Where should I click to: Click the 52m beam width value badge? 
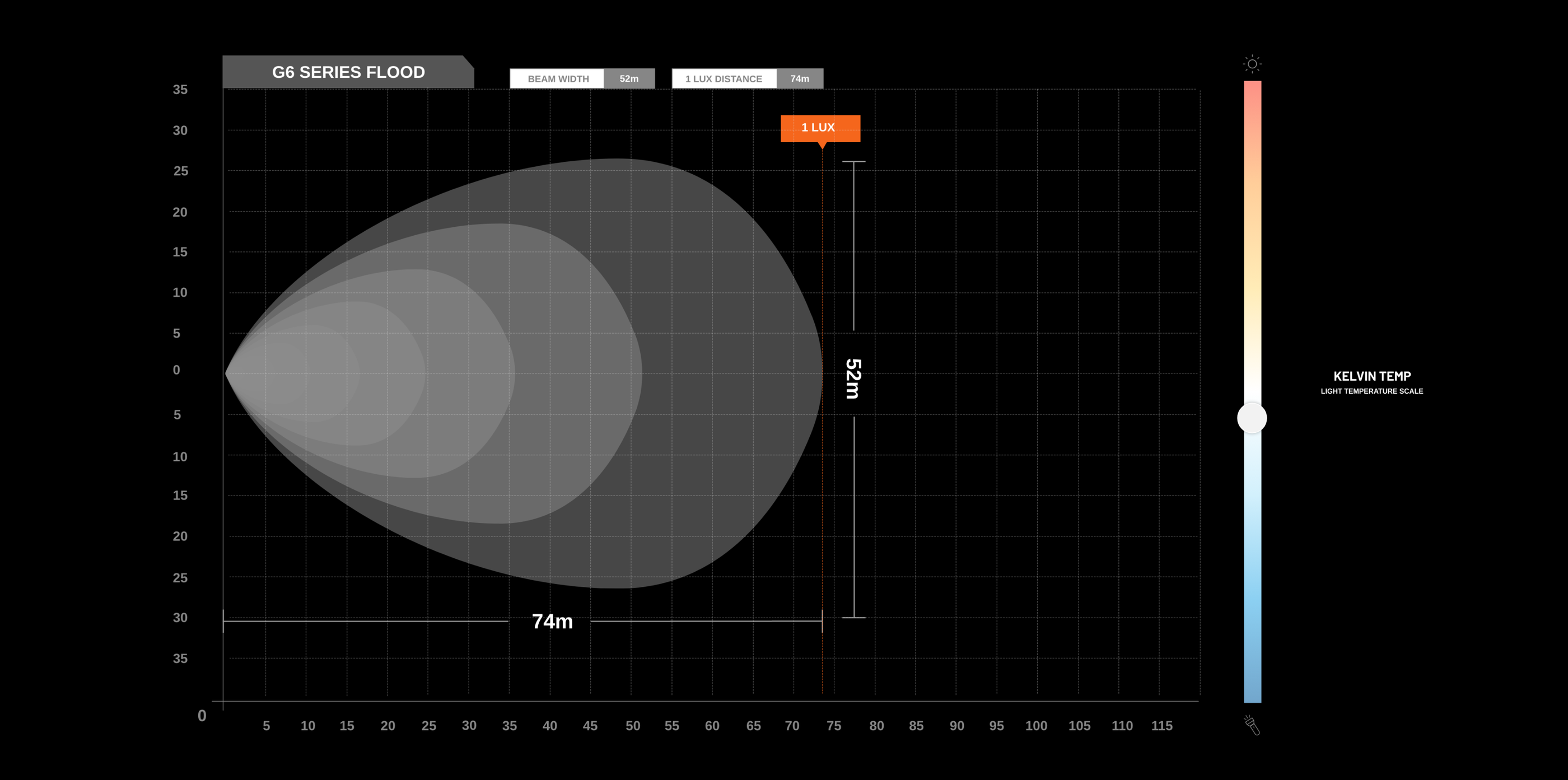[x=629, y=78]
